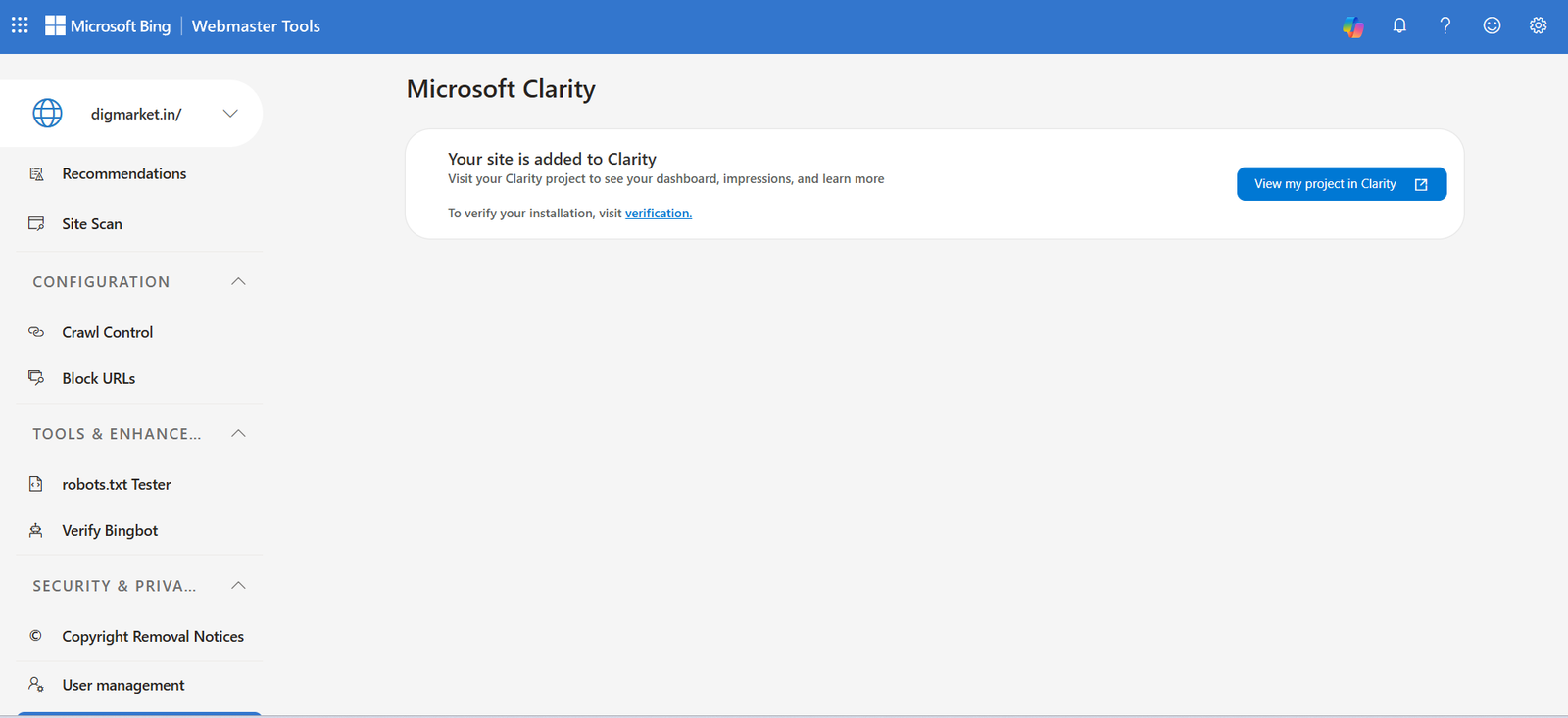
Task: Click the Recommendations sidebar icon
Action: [36, 174]
